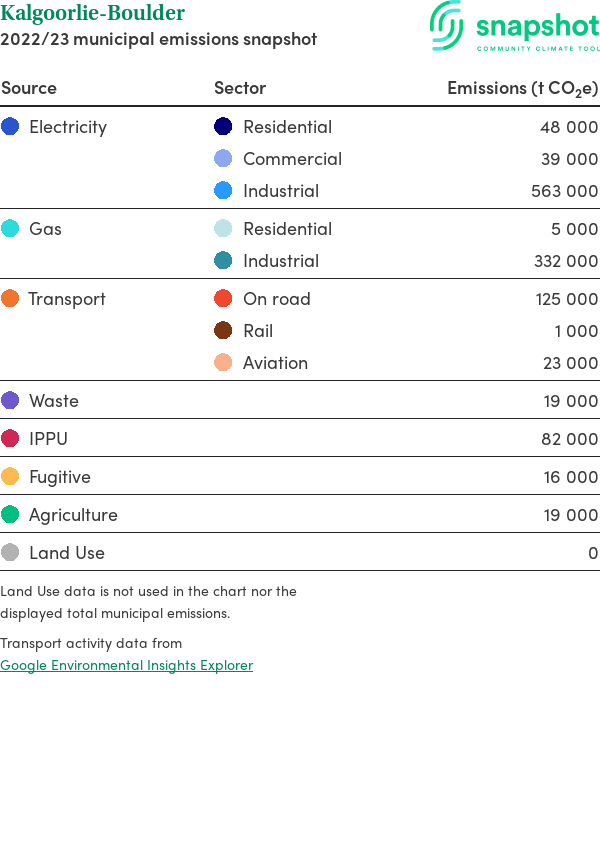Select the Gas Industrial teal dot
600x850 pixels.
(x=223, y=260)
